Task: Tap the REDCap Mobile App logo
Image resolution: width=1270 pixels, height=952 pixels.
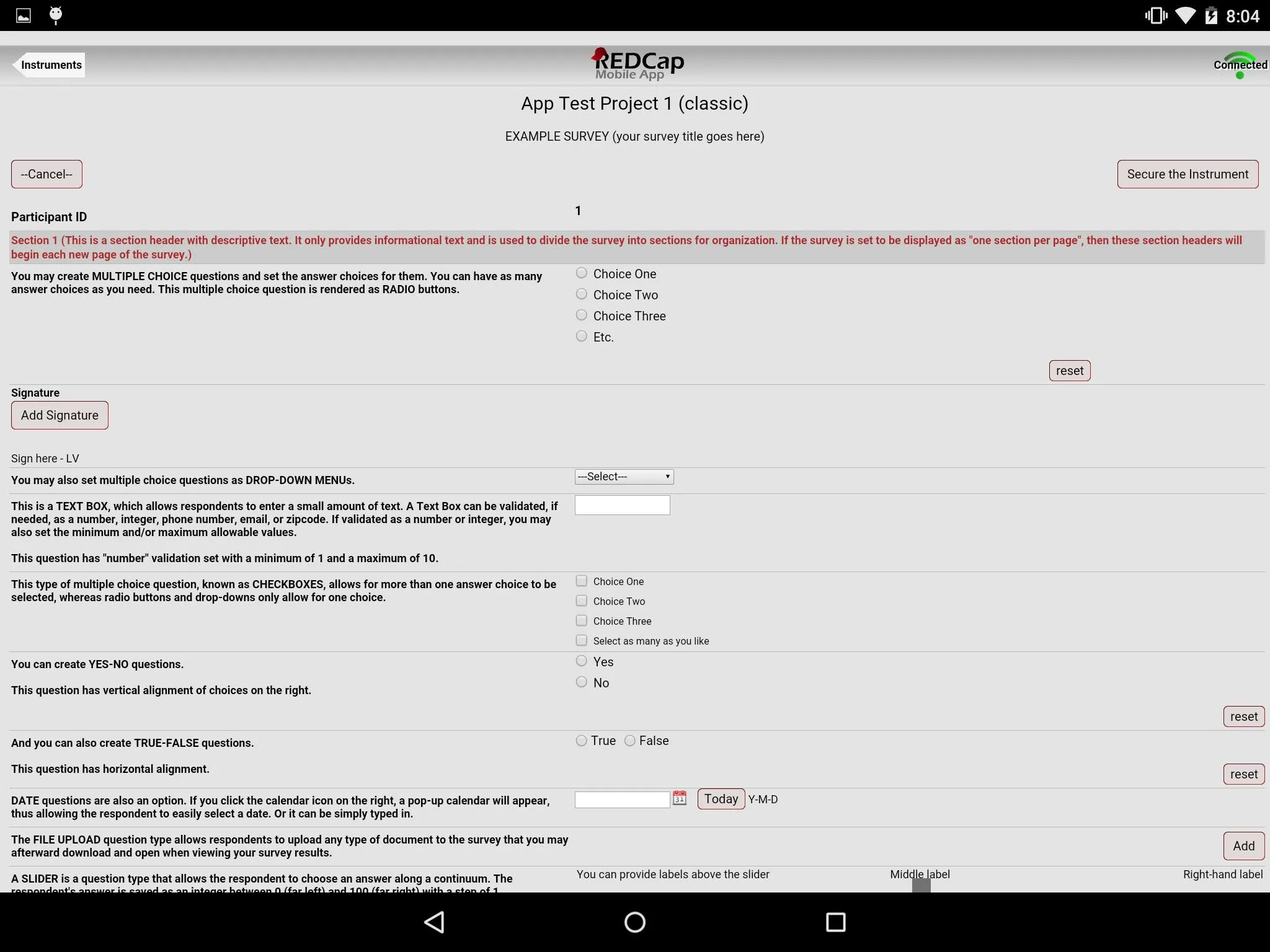Action: (637, 64)
